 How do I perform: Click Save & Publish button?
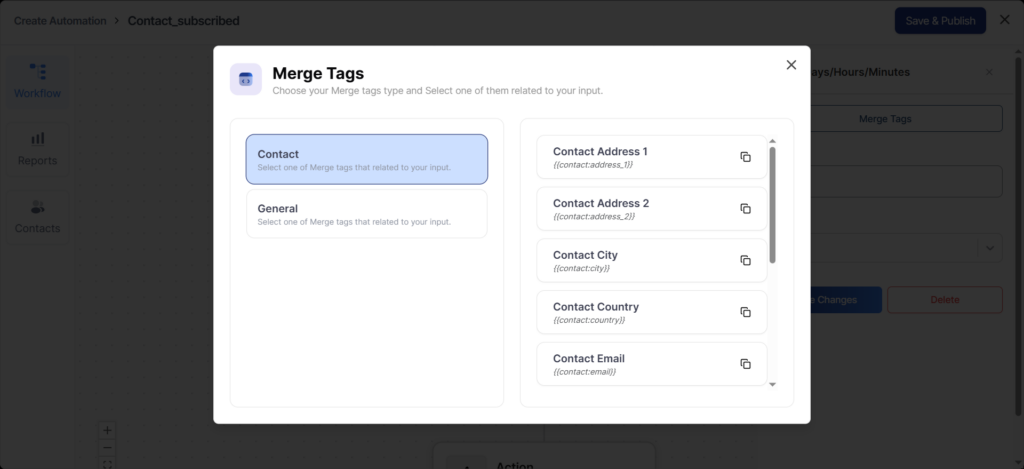(x=939, y=21)
